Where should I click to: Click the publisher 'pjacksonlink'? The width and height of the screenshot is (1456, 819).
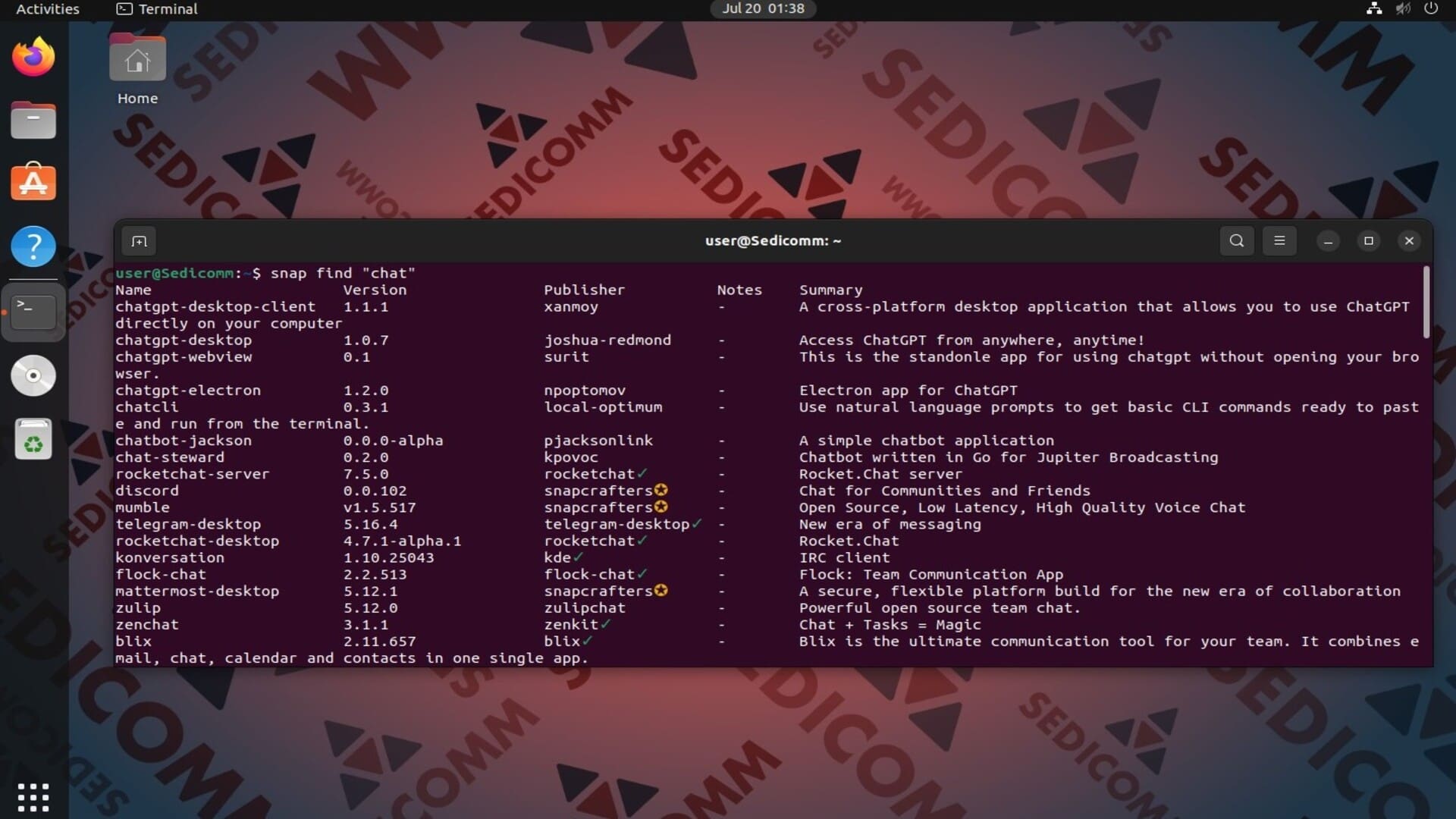click(598, 441)
